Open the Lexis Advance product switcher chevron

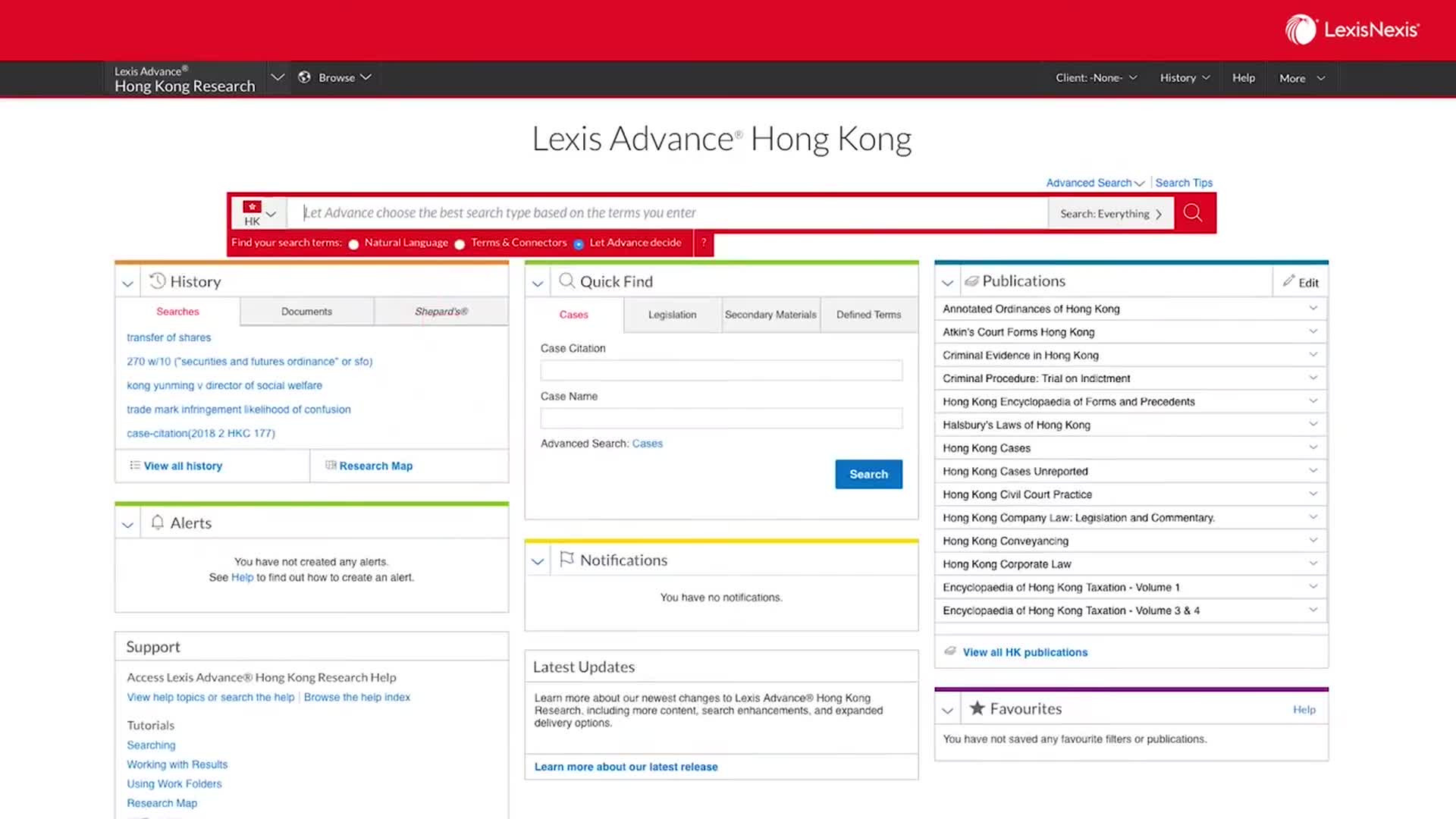(278, 77)
